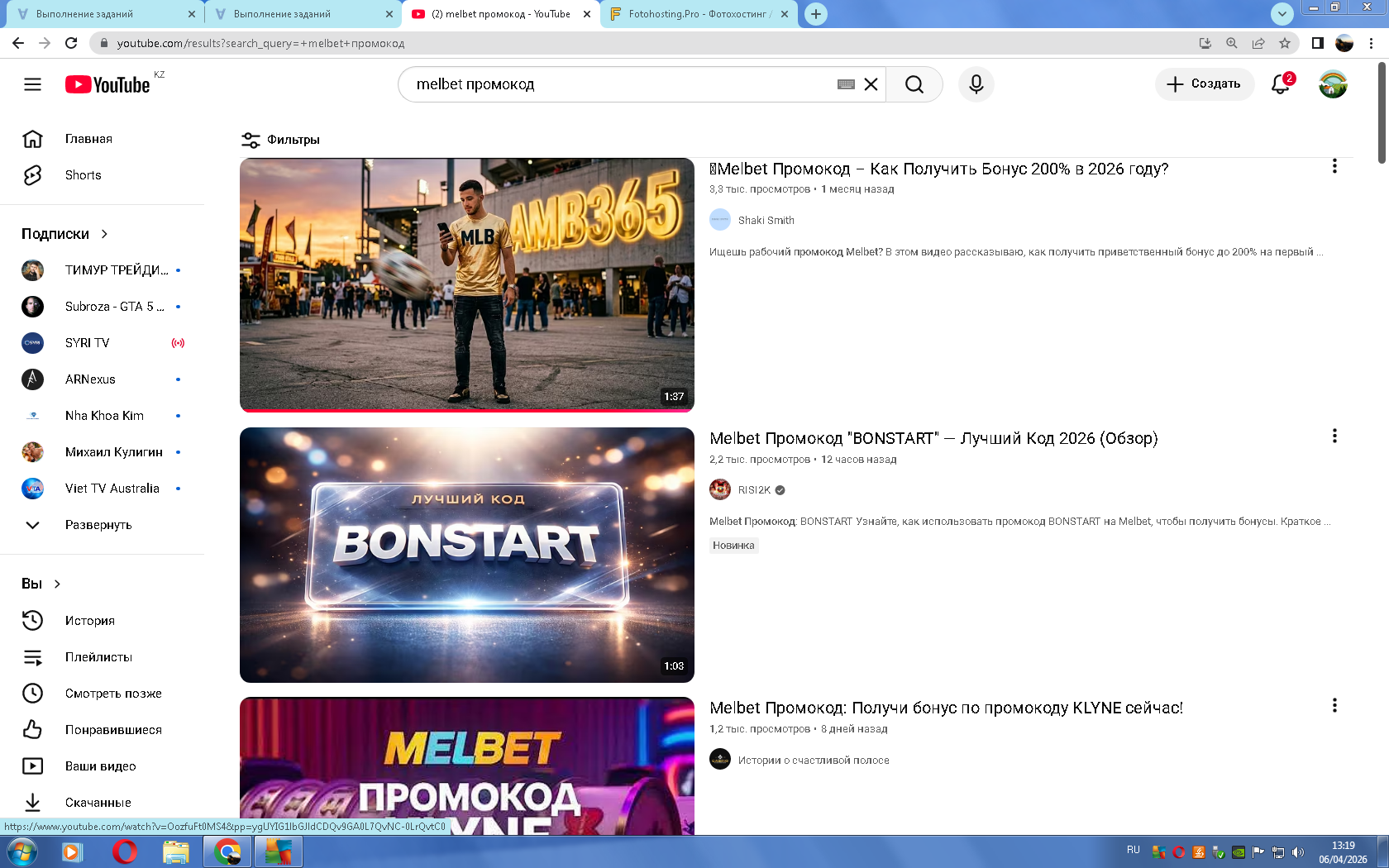1389x868 pixels.
Task: Play the BONSTART video thumbnail
Action: [x=467, y=555]
